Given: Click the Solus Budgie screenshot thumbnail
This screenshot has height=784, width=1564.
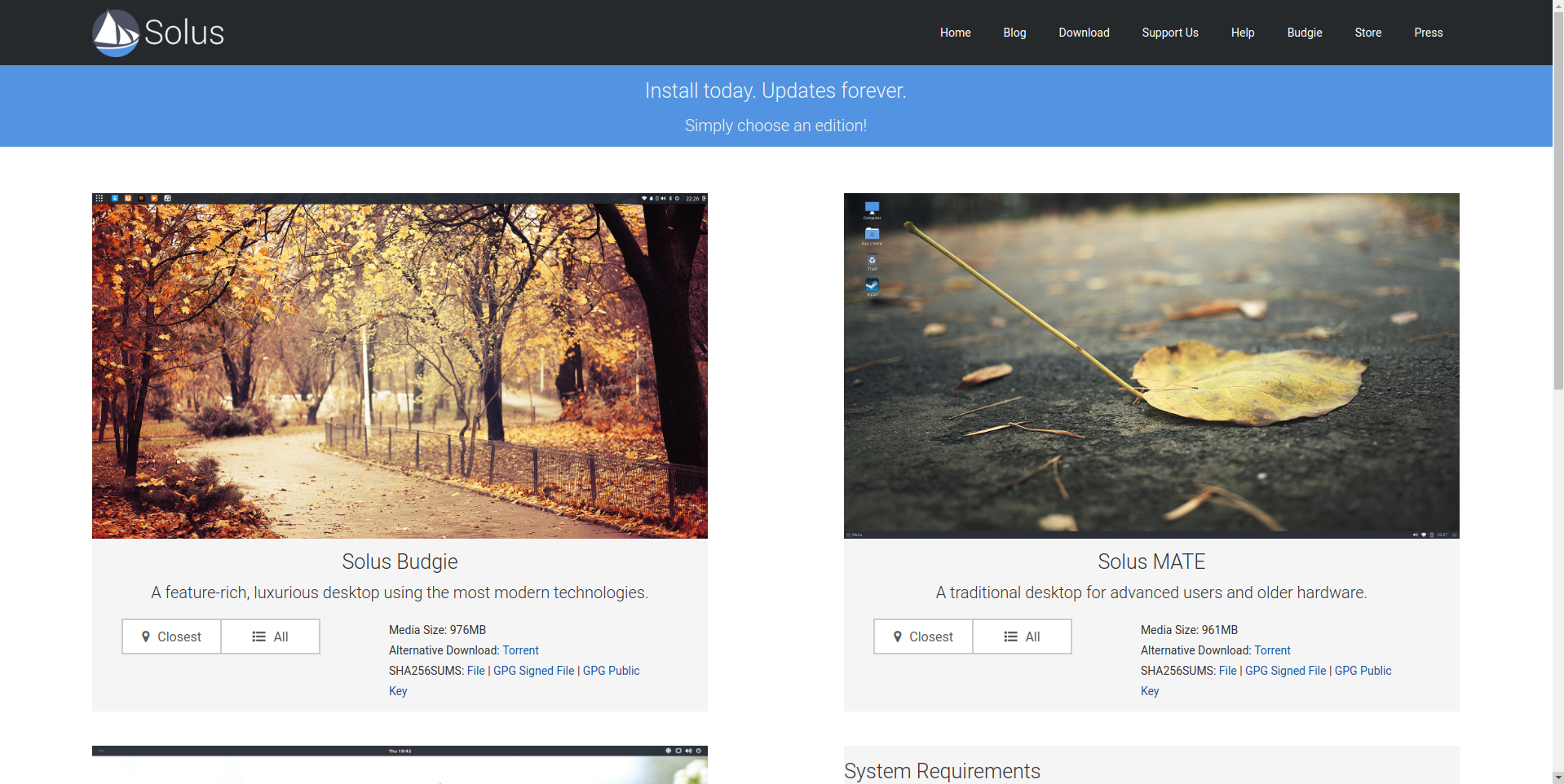Looking at the screenshot, I should coord(400,365).
